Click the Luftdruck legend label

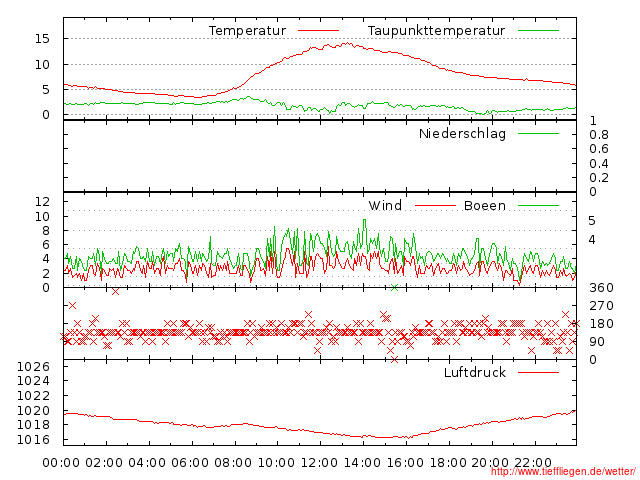click(x=475, y=372)
